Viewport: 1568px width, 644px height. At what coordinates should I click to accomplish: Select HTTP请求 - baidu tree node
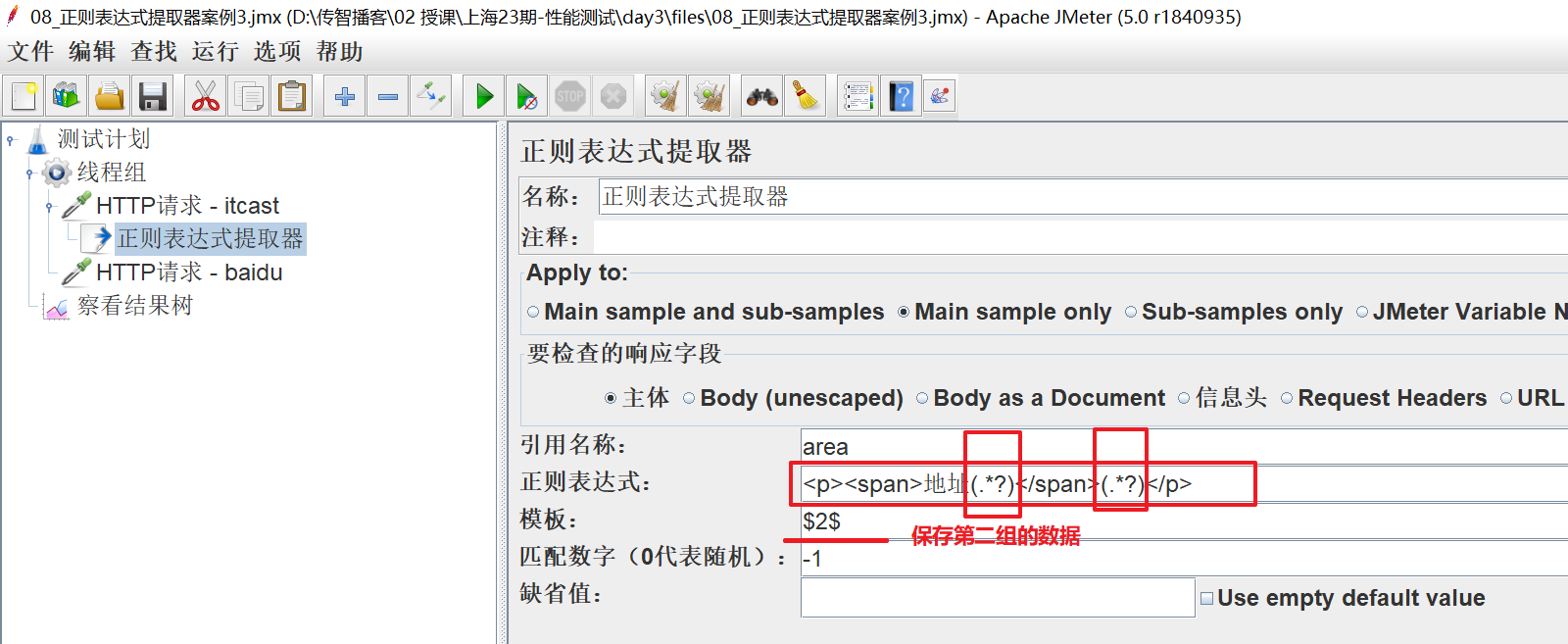tap(189, 272)
